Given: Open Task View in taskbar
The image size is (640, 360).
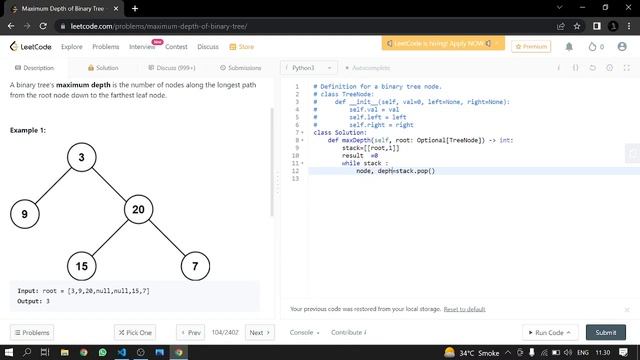Looking at the screenshot, I should 45,352.
